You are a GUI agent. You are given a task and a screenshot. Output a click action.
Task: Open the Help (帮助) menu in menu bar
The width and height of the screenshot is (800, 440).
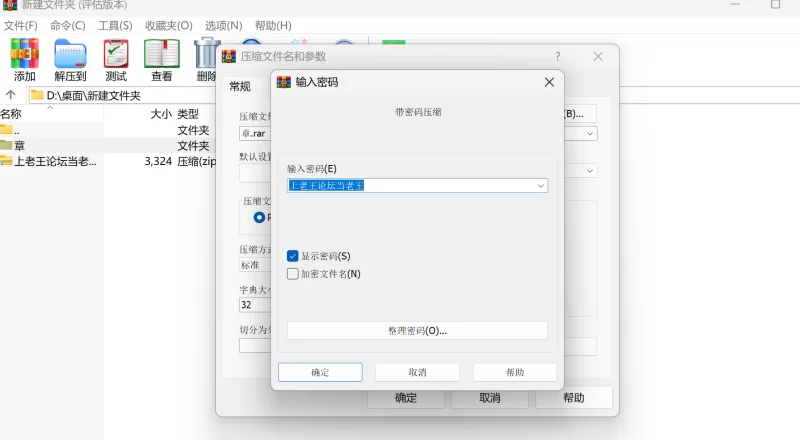(273, 26)
